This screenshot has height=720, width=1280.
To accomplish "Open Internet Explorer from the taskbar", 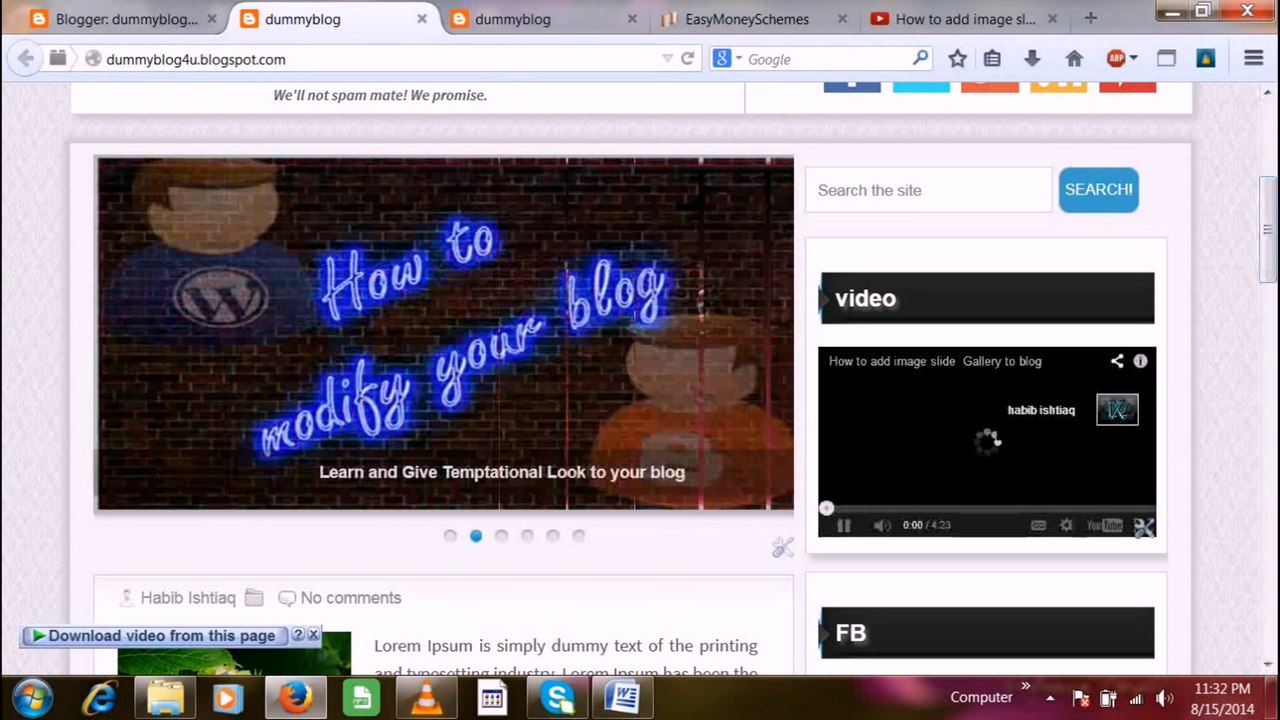I will tap(100, 697).
